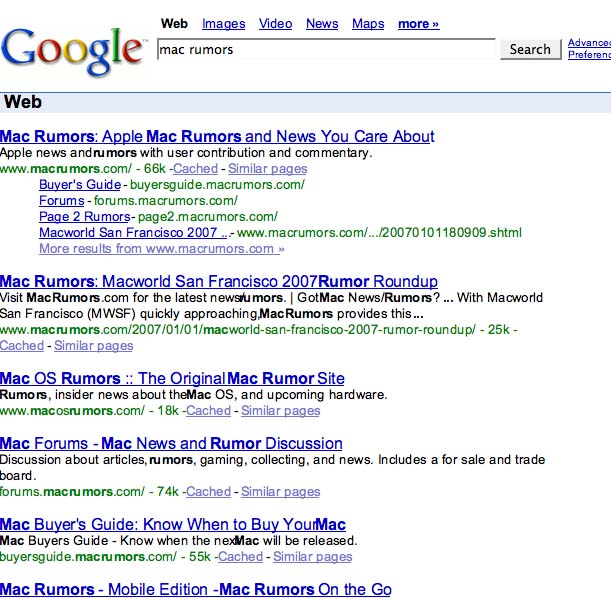The image size is (611, 598).
Task: Open 'Mac Buyer's Guide: Know When to Buy'
Action: pyautogui.click(x=173, y=525)
